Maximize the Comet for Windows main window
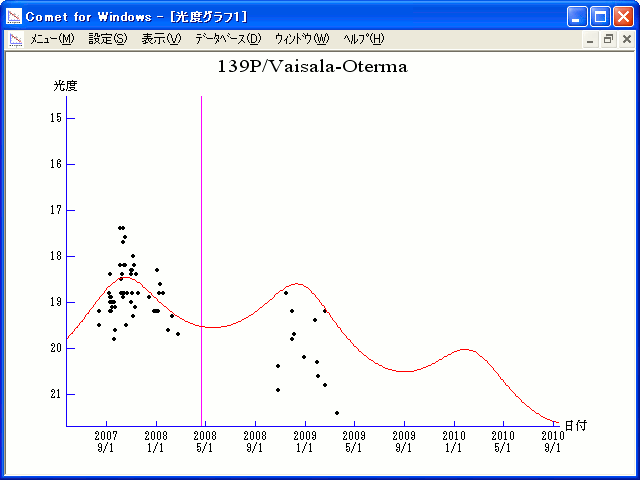Image resolution: width=640 pixels, height=480 pixels. (600, 16)
